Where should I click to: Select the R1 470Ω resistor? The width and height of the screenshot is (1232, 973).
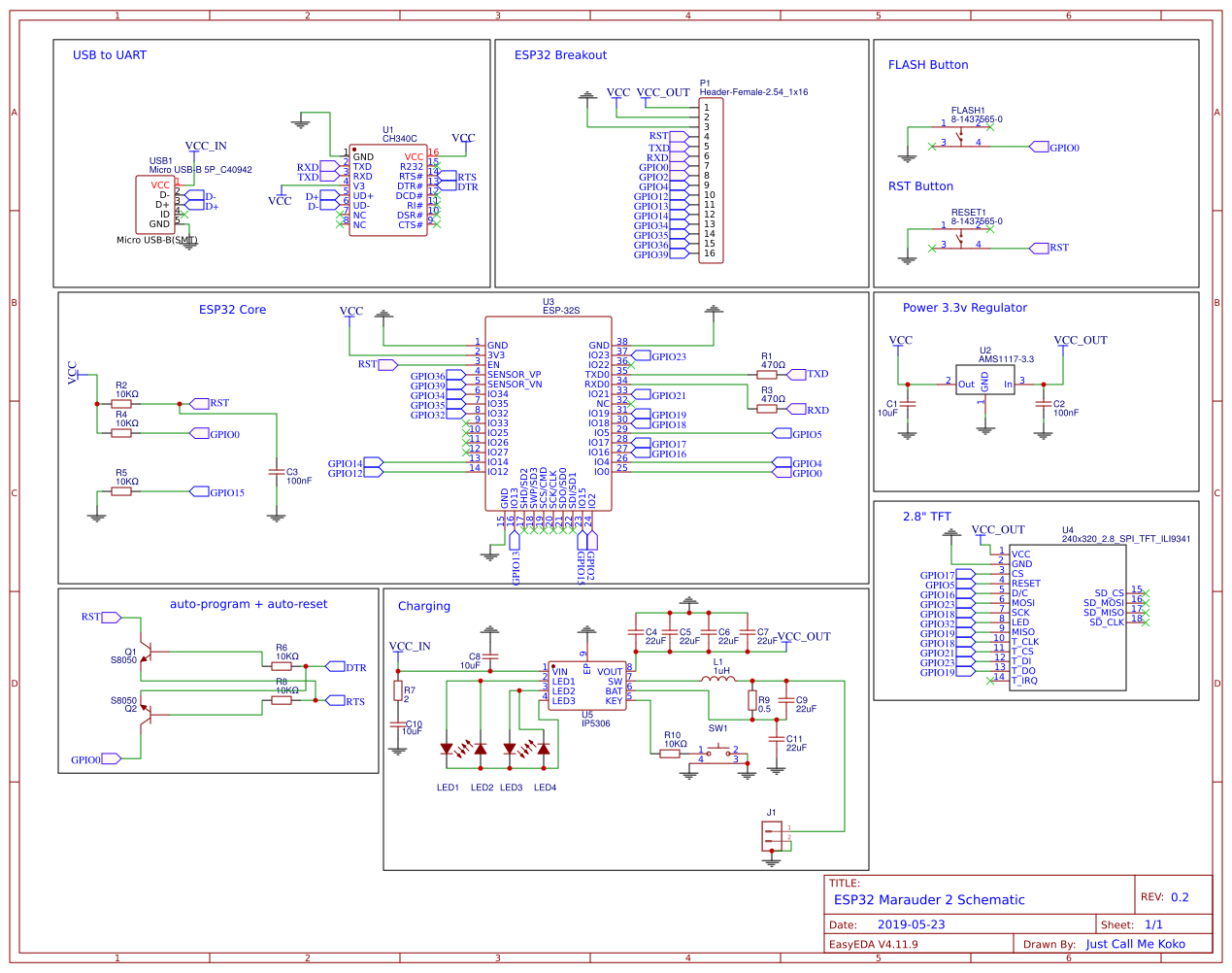767,374
